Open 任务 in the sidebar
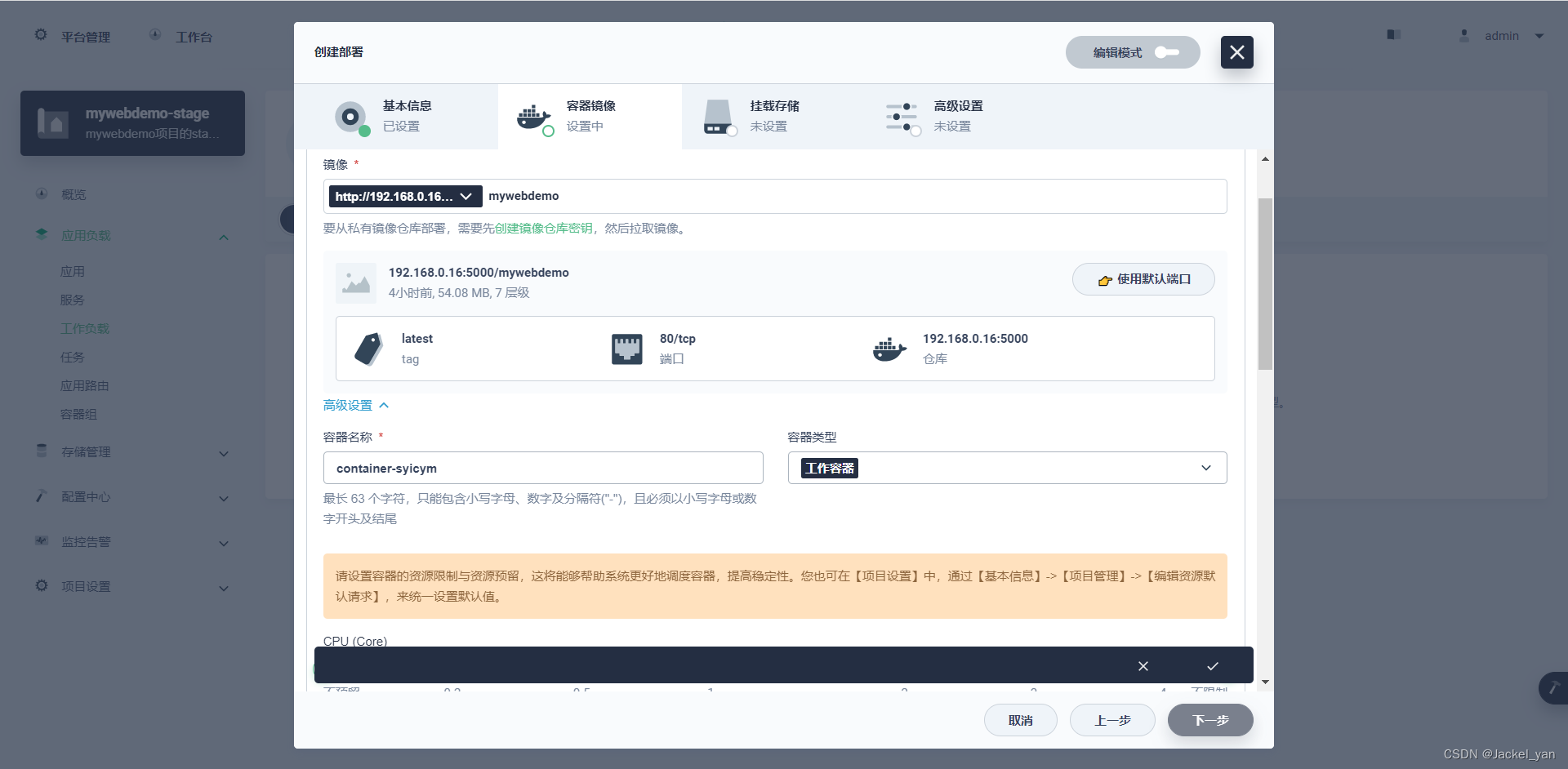This screenshot has height=769, width=1568. [73, 357]
